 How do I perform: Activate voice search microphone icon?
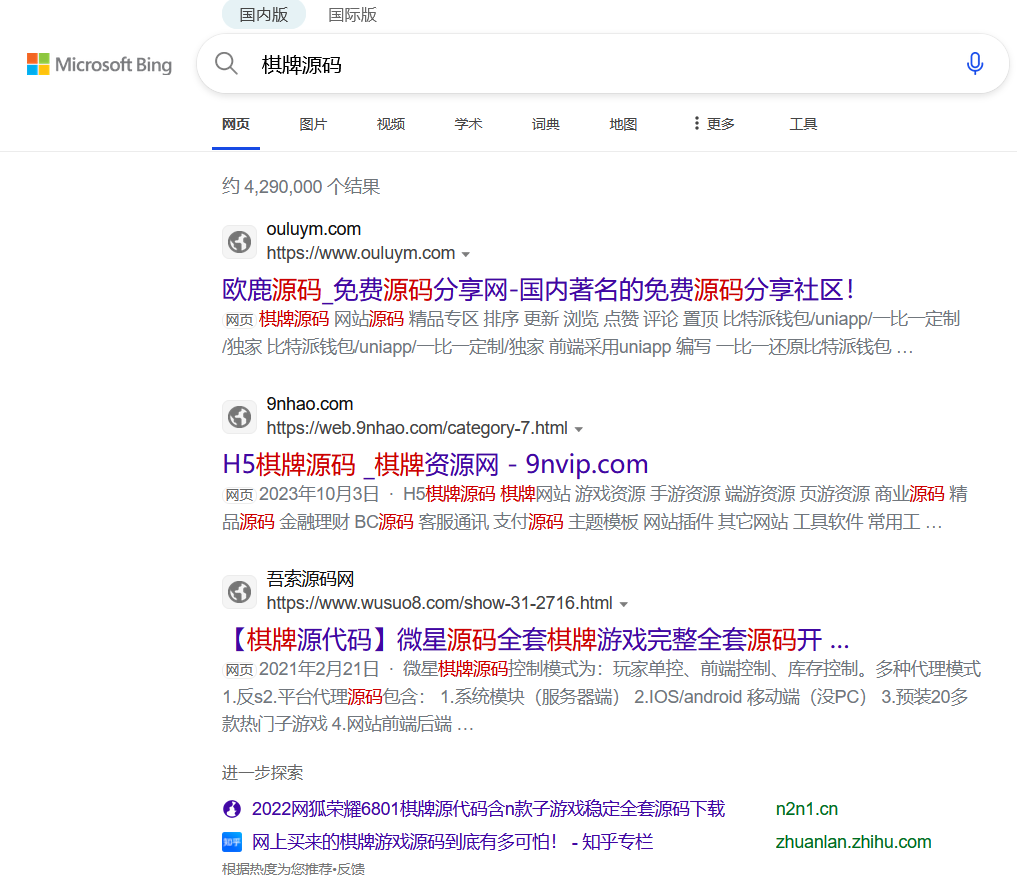tap(974, 64)
